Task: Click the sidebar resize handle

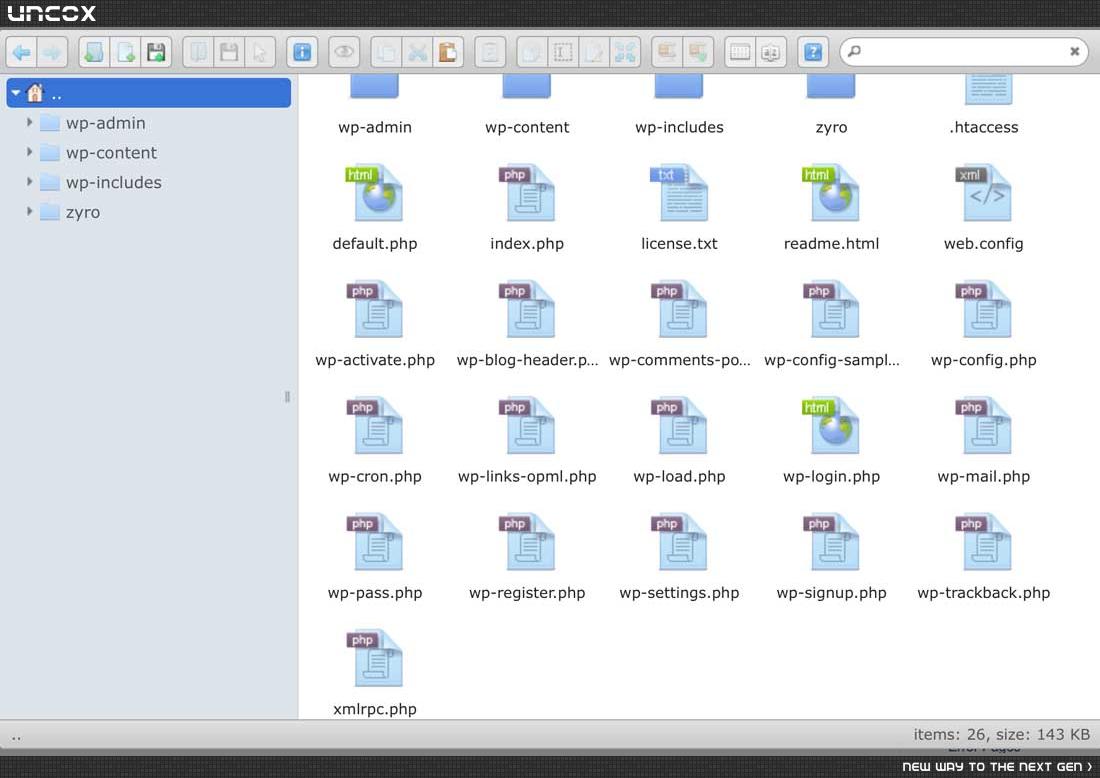Action: point(287,397)
